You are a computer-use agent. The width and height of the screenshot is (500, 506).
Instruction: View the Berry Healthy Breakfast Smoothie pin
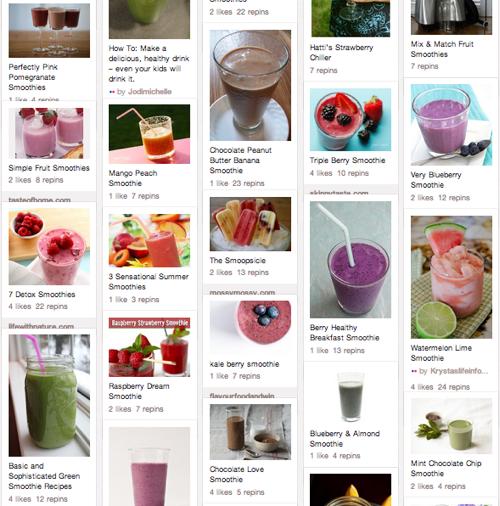coord(350,260)
